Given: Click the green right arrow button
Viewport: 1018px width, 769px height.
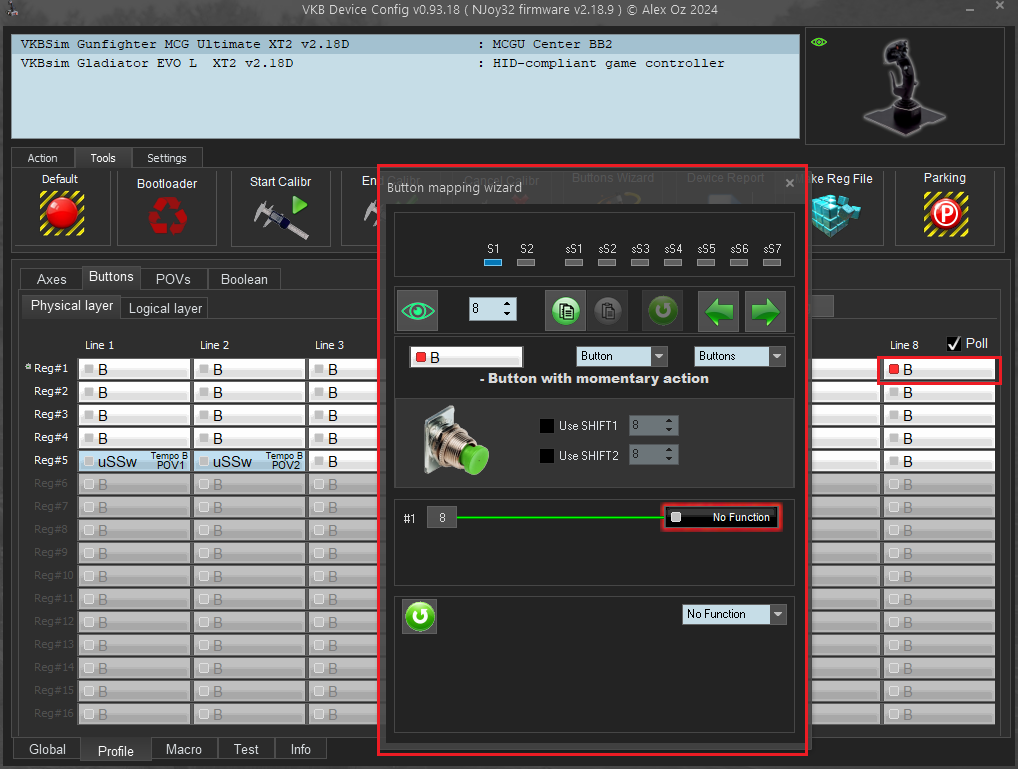Looking at the screenshot, I should (x=765, y=311).
